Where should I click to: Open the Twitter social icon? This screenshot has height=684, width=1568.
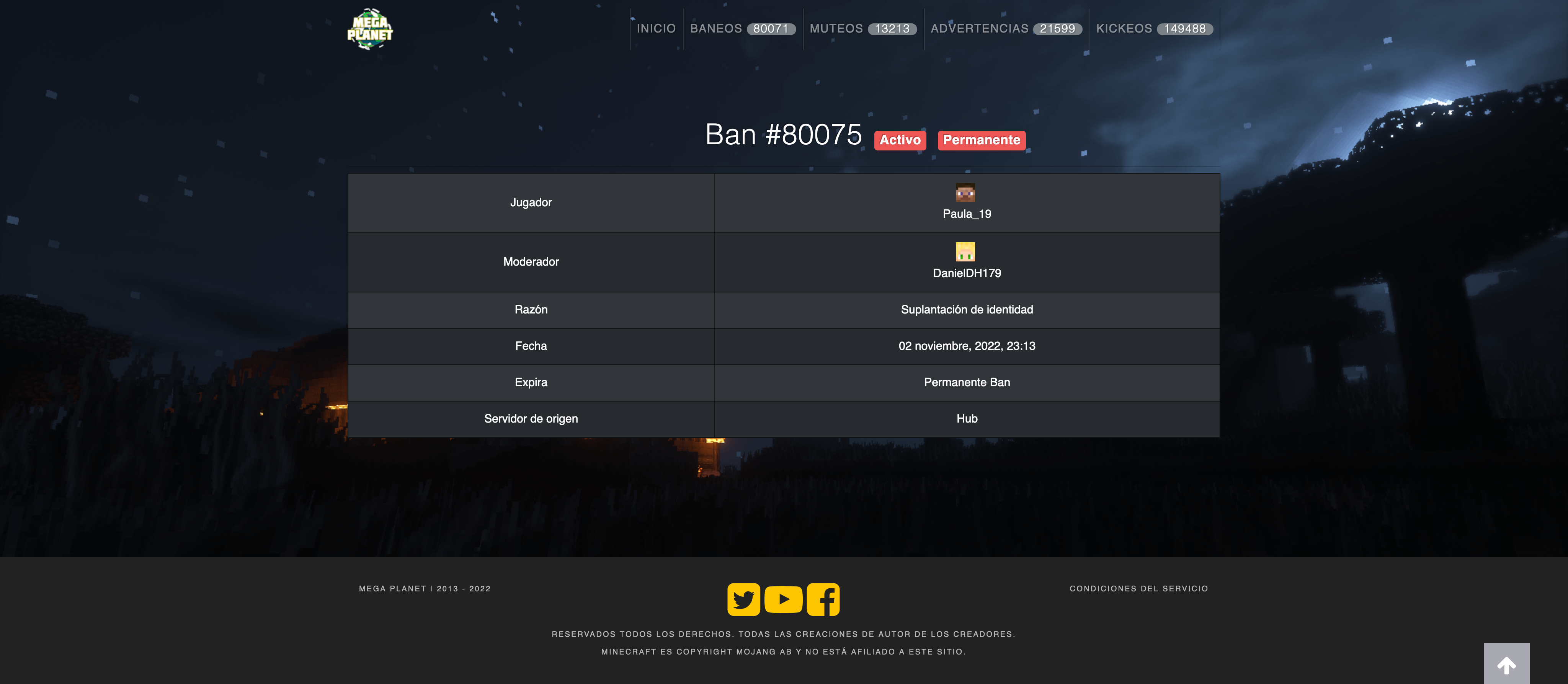point(743,599)
